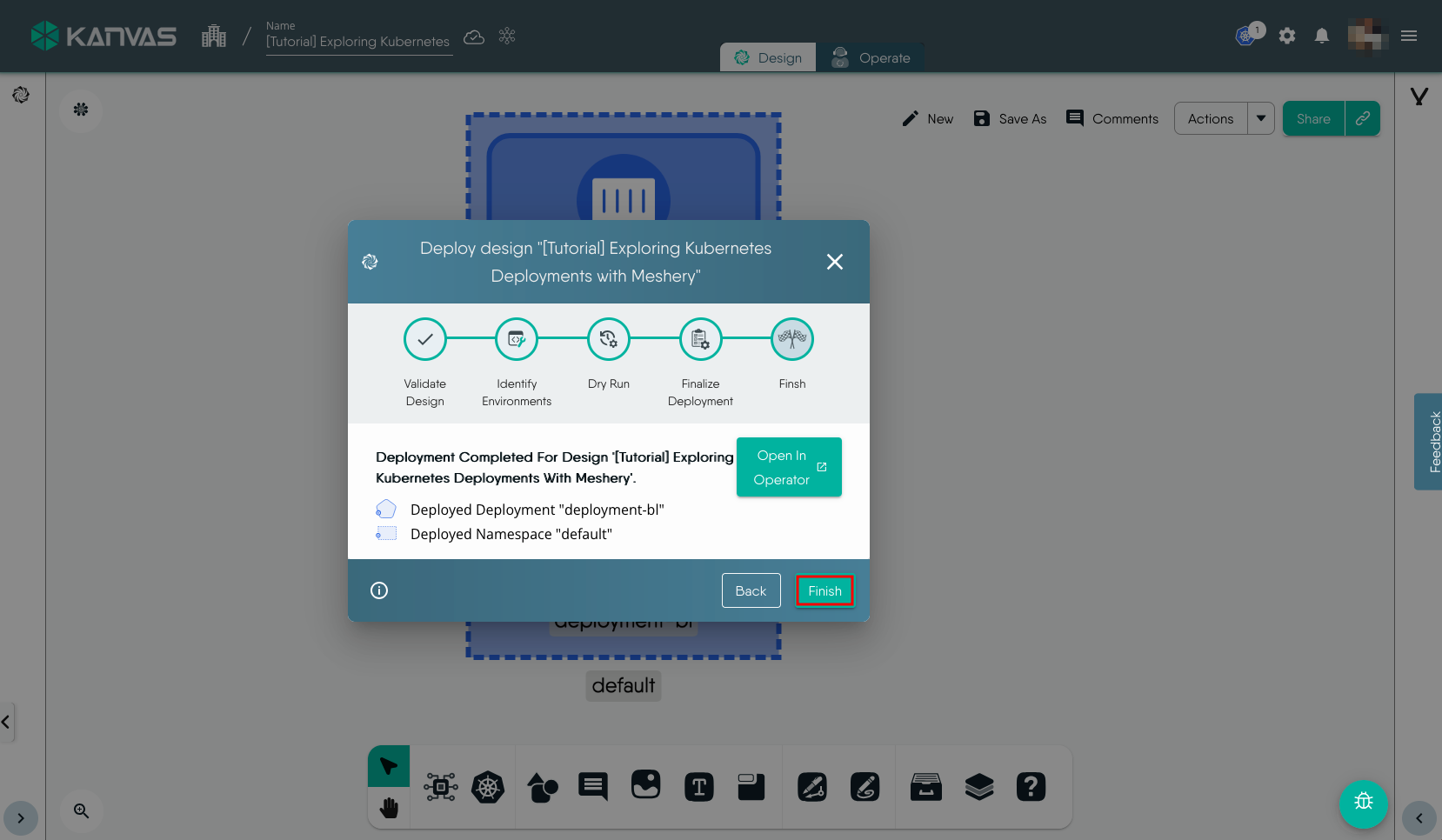Image resolution: width=1442 pixels, height=840 pixels.
Task: Click the Help question mark icon
Action: click(x=1031, y=788)
